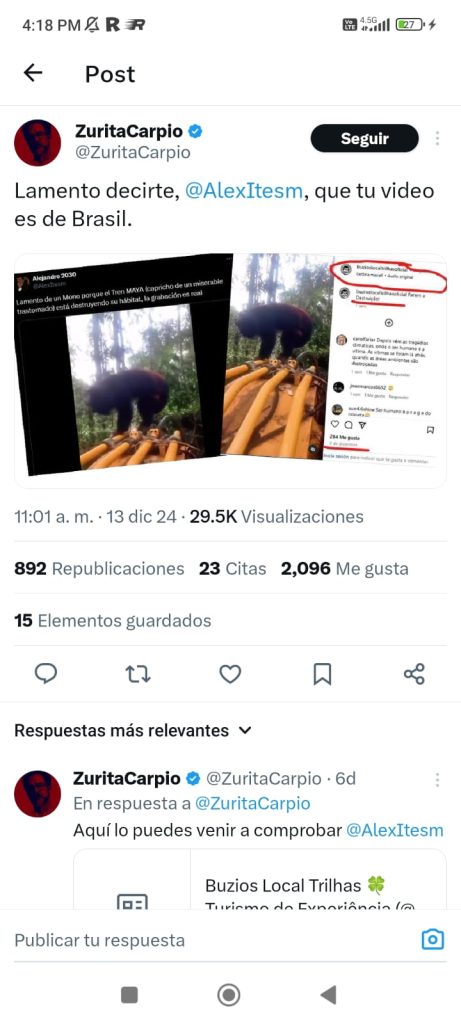461x1024 pixels.
Task: Like the post with the heart icon
Action: pos(230,673)
